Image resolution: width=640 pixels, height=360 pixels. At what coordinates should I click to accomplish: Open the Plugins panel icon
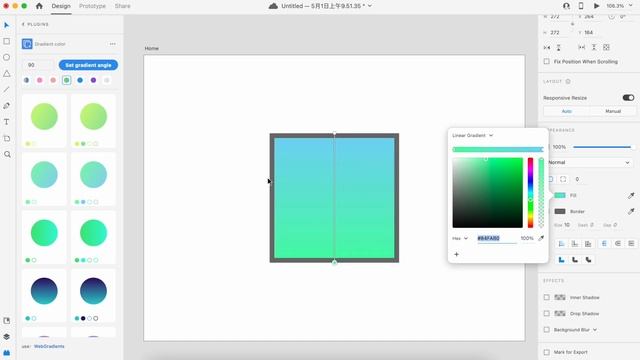click(7, 353)
